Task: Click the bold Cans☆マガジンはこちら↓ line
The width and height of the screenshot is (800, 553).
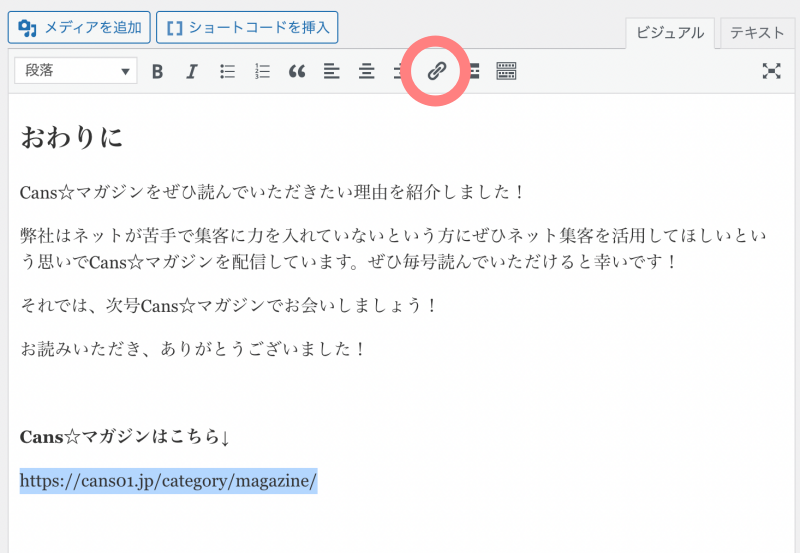Action: click(125, 437)
